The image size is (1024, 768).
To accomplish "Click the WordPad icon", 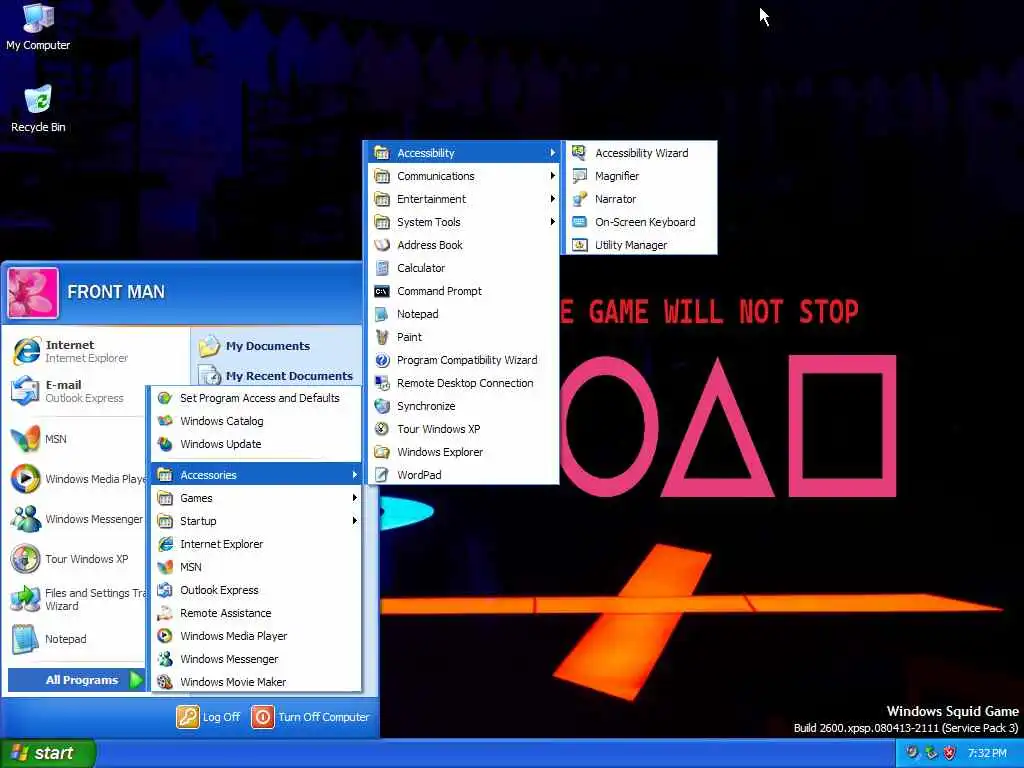I will tap(382, 475).
